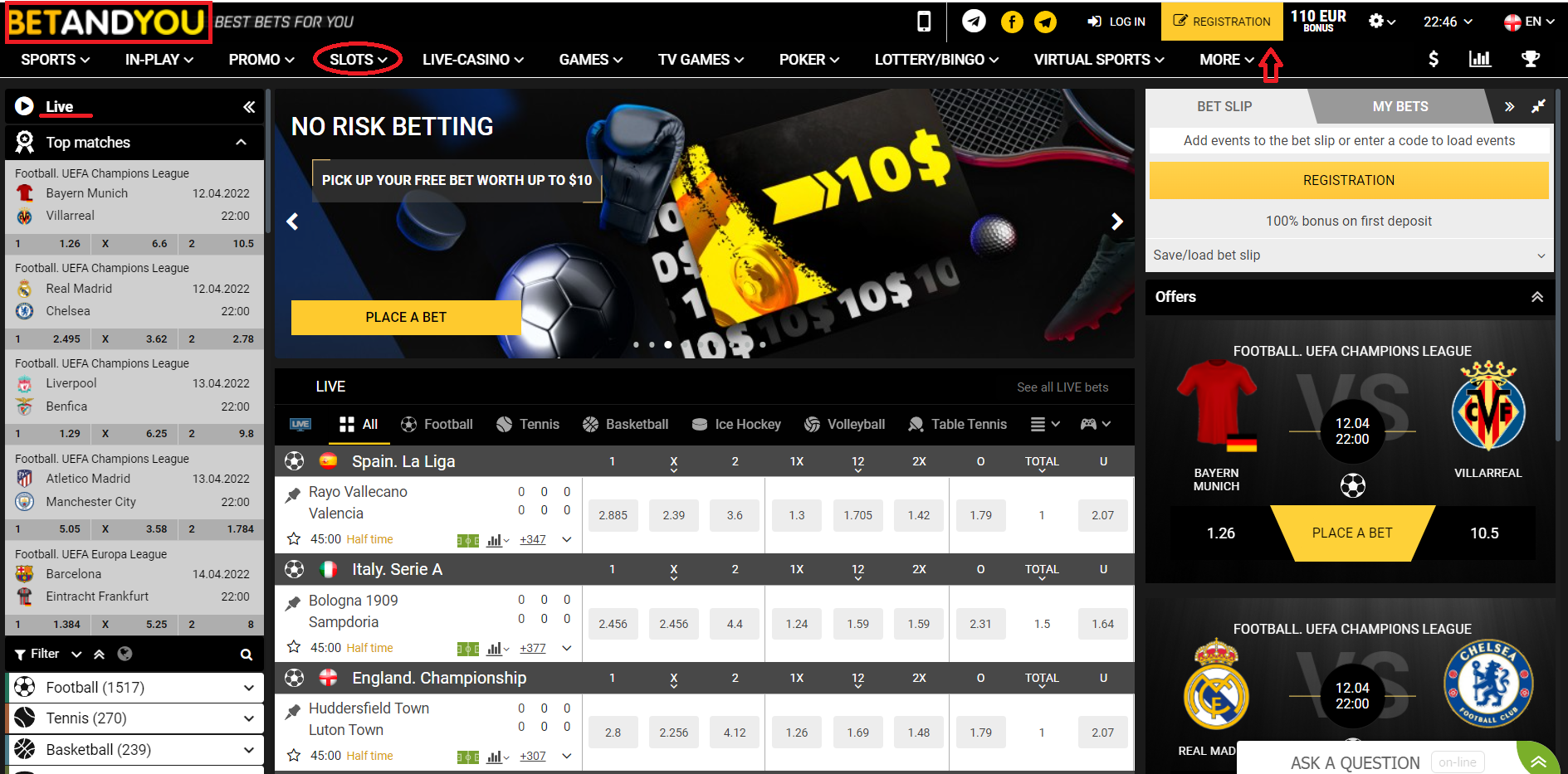Collapse the Top matches section
The height and width of the screenshot is (774, 1568).
[x=241, y=142]
